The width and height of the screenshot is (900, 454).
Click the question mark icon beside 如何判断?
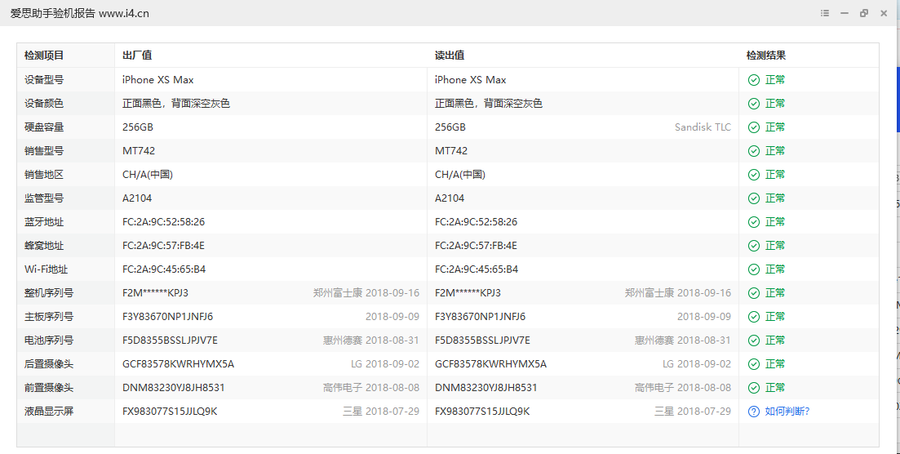pyautogui.click(x=754, y=412)
